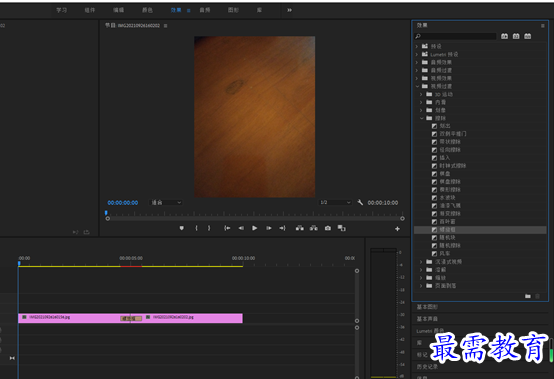554x379 pixels.
Task: Click the Add Marker icon
Action: pyautogui.click(x=182, y=228)
